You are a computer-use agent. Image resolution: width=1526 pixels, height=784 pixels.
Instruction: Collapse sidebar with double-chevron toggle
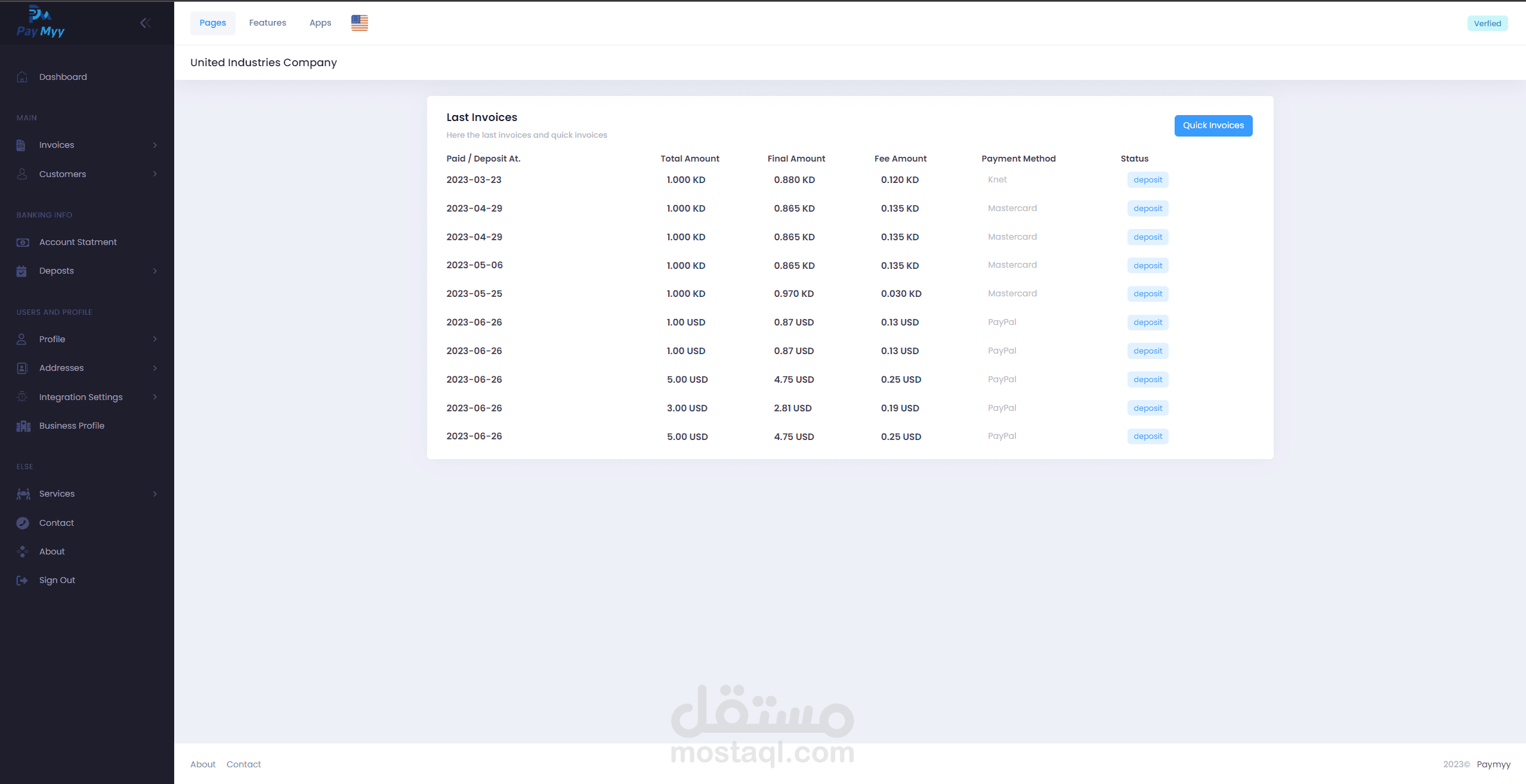coord(145,23)
